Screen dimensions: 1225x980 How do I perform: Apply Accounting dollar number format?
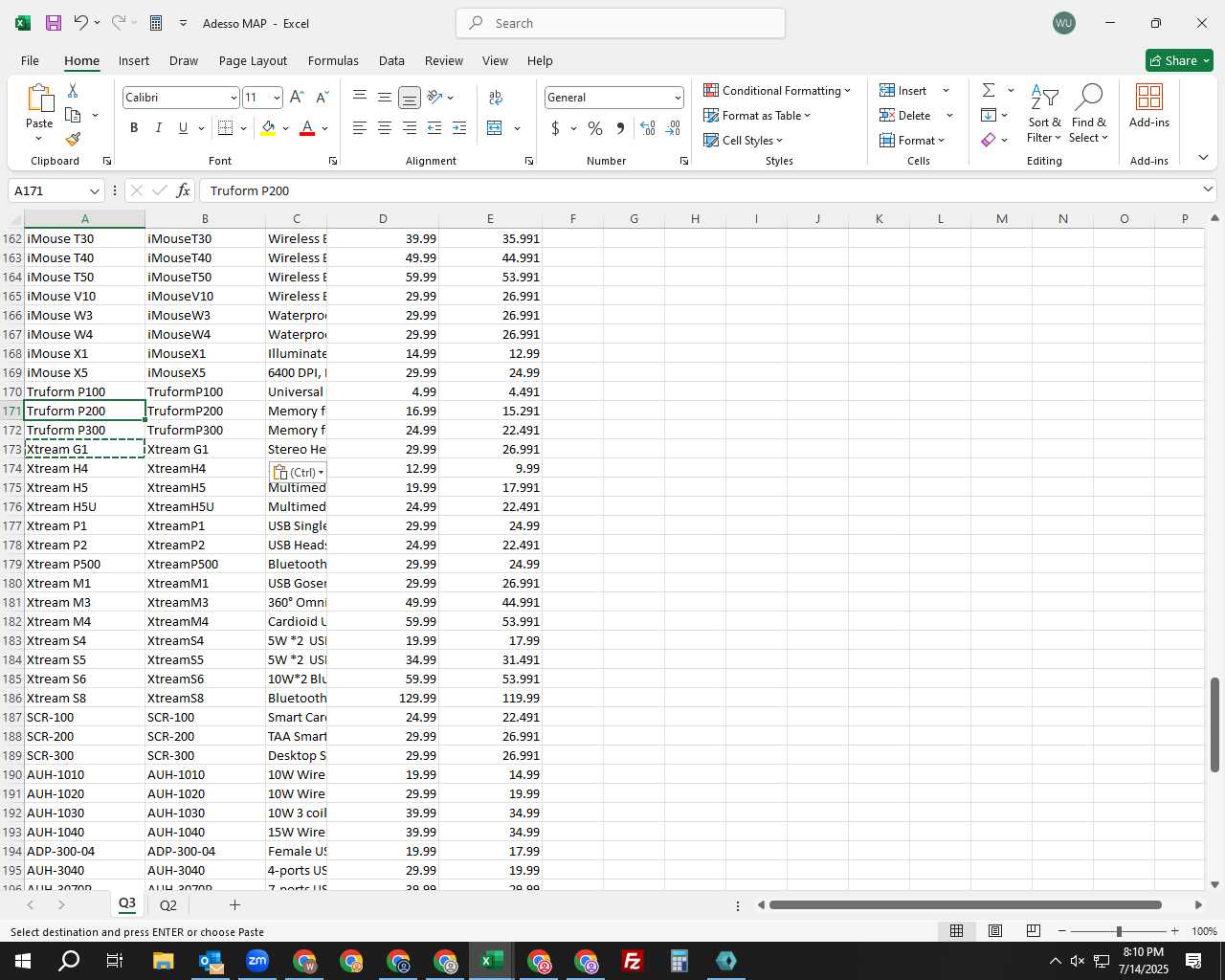pos(555,128)
